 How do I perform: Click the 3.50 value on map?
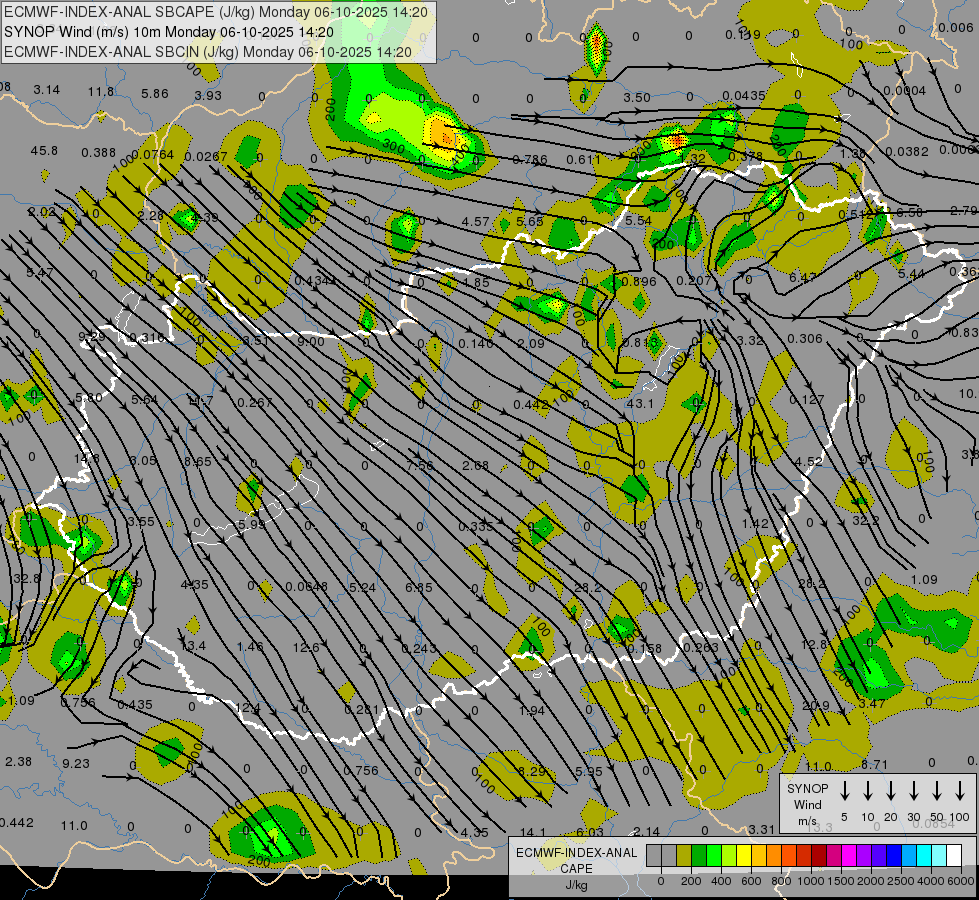click(x=637, y=97)
